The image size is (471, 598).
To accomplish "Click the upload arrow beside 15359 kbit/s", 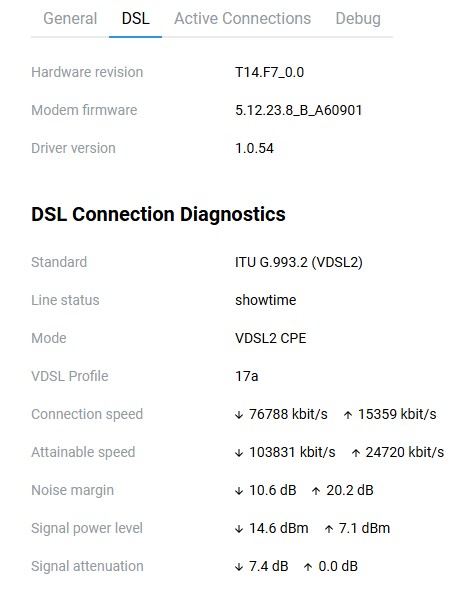I will point(347,415).
